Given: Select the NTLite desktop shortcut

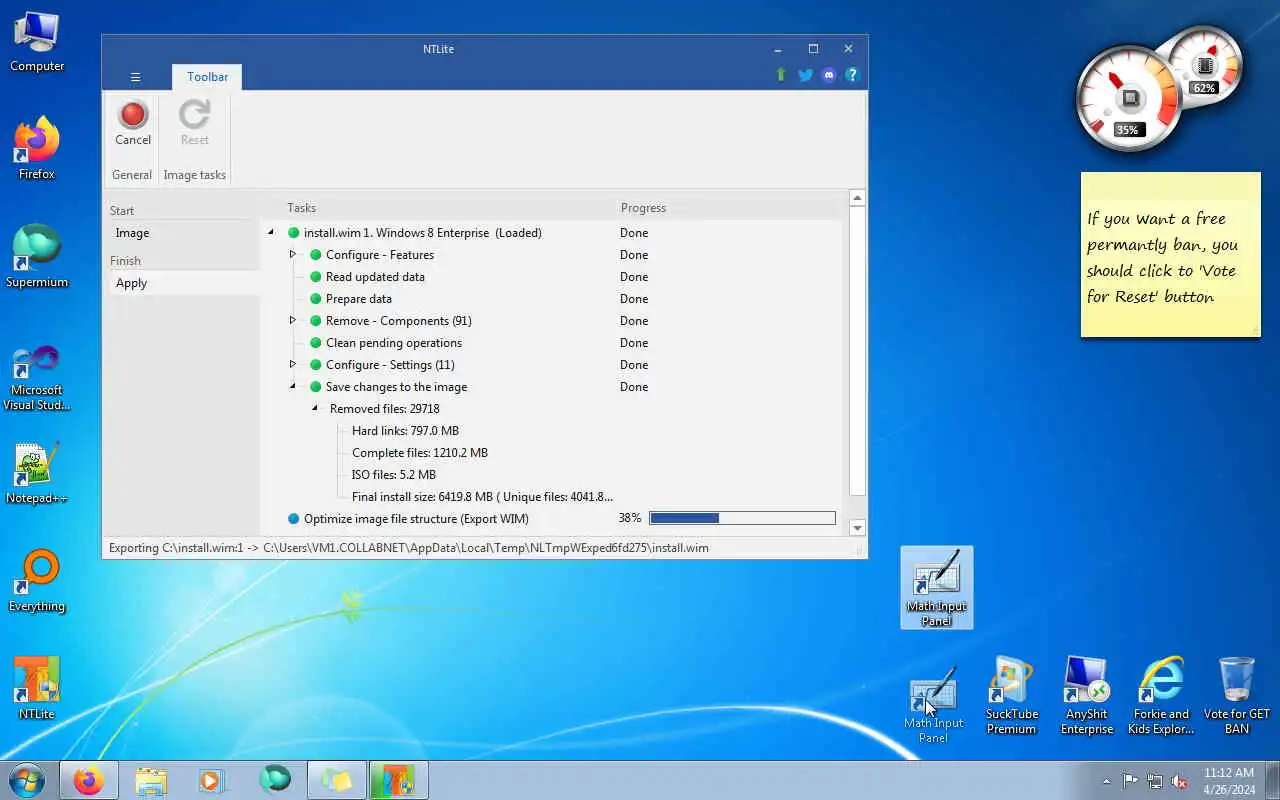Looking at the screenshot, I should pyautogui.click(x=37, y=690).
